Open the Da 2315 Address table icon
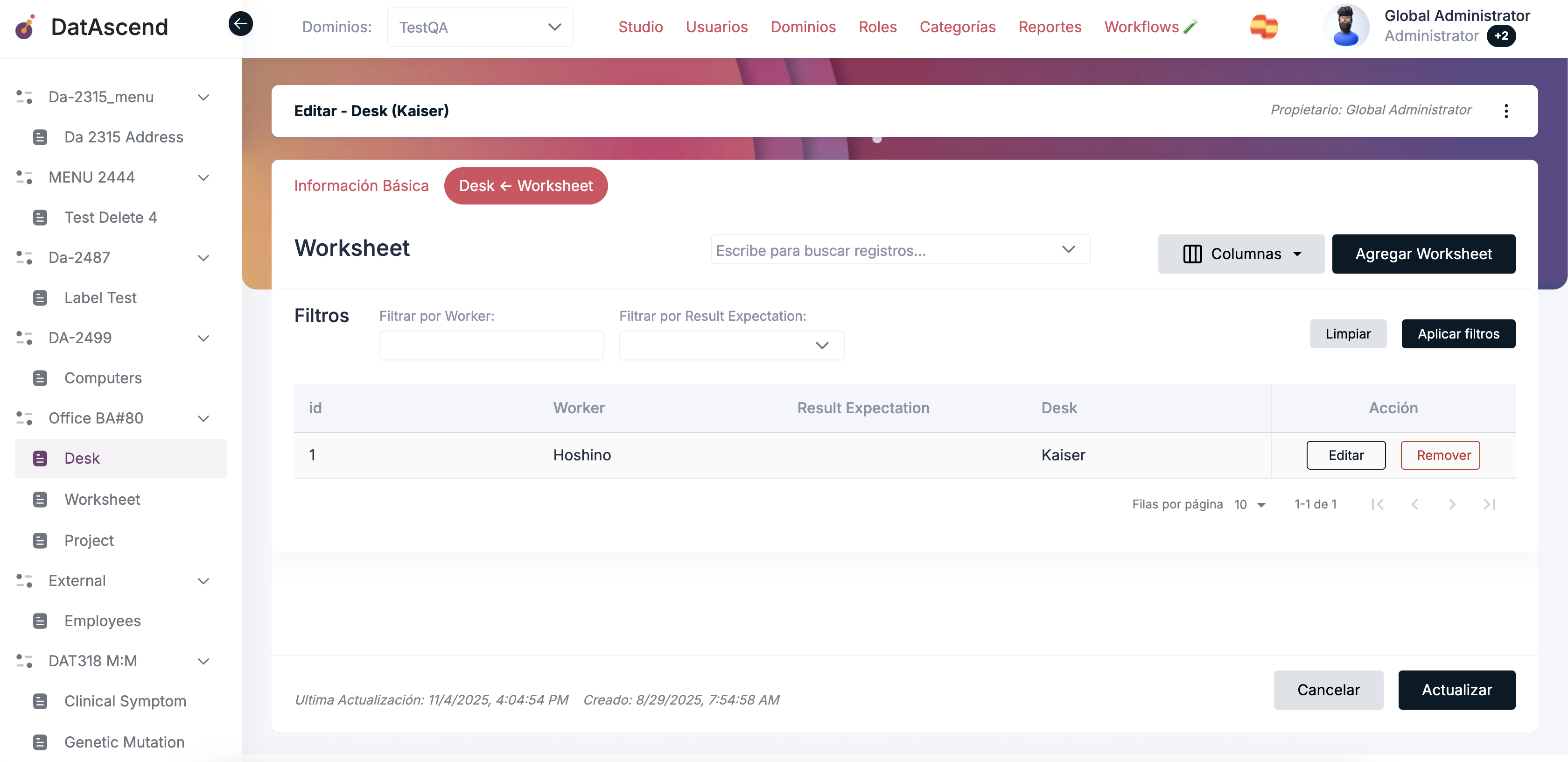This screenshot has height=762, width=1568. (x=40, y=136)
